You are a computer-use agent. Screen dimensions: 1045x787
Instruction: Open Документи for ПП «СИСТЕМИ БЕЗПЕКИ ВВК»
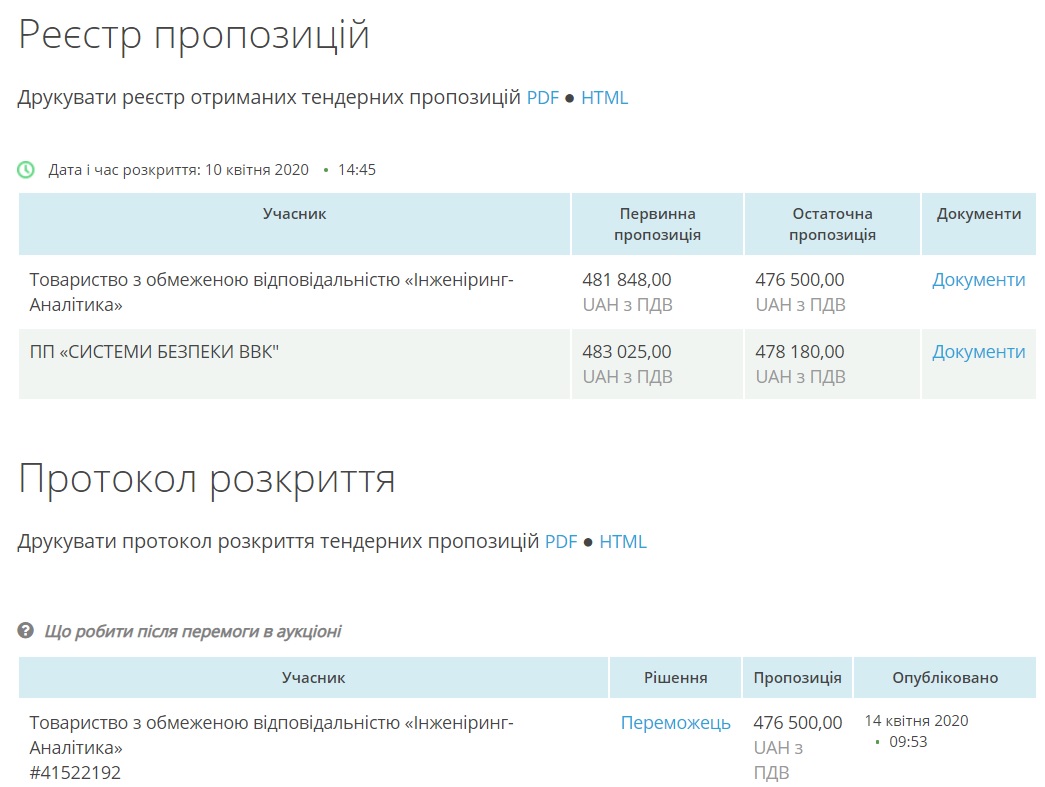[x=978, y=352]
